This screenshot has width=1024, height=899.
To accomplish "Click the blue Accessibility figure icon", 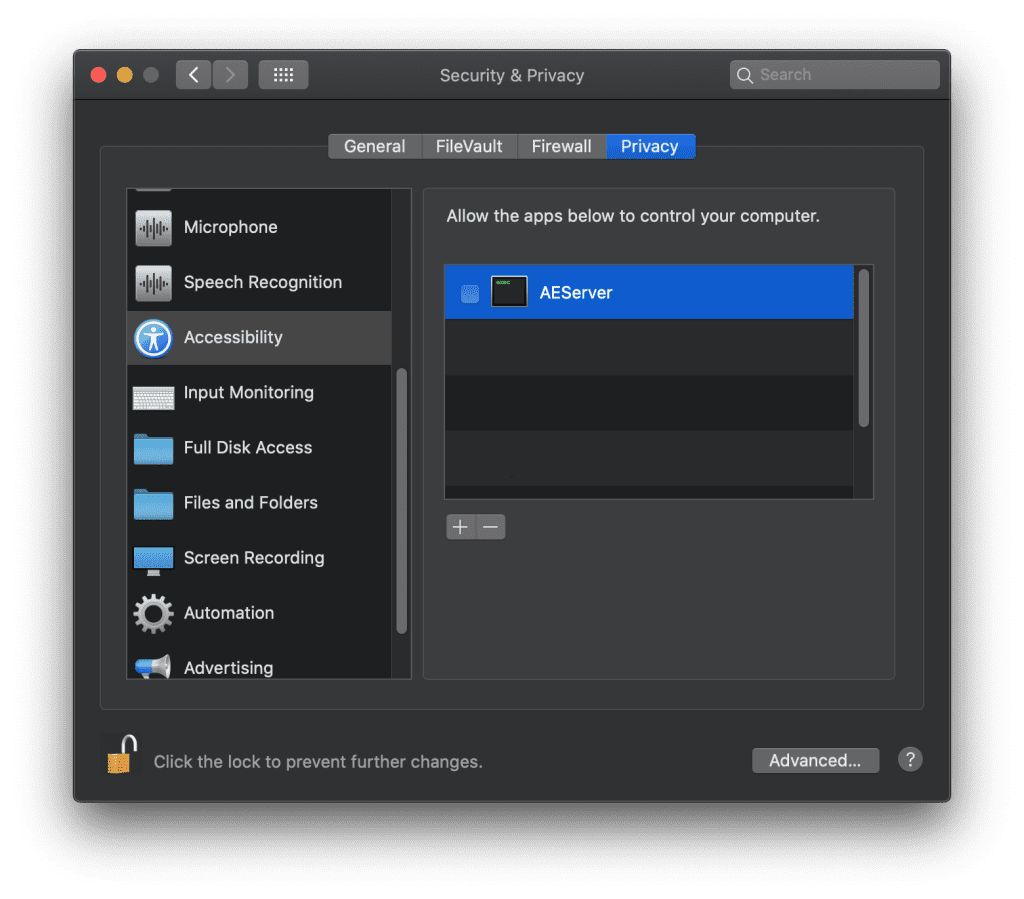I will pos(153,338).
